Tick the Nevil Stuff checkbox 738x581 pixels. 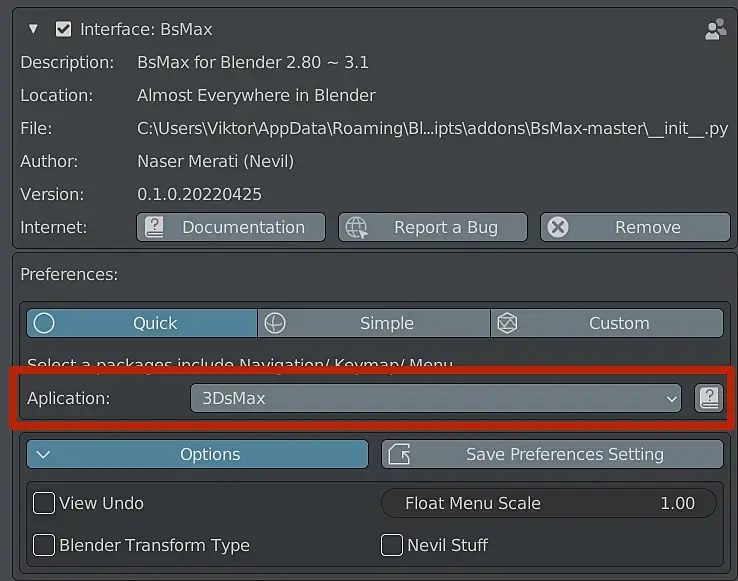point(392,545)
